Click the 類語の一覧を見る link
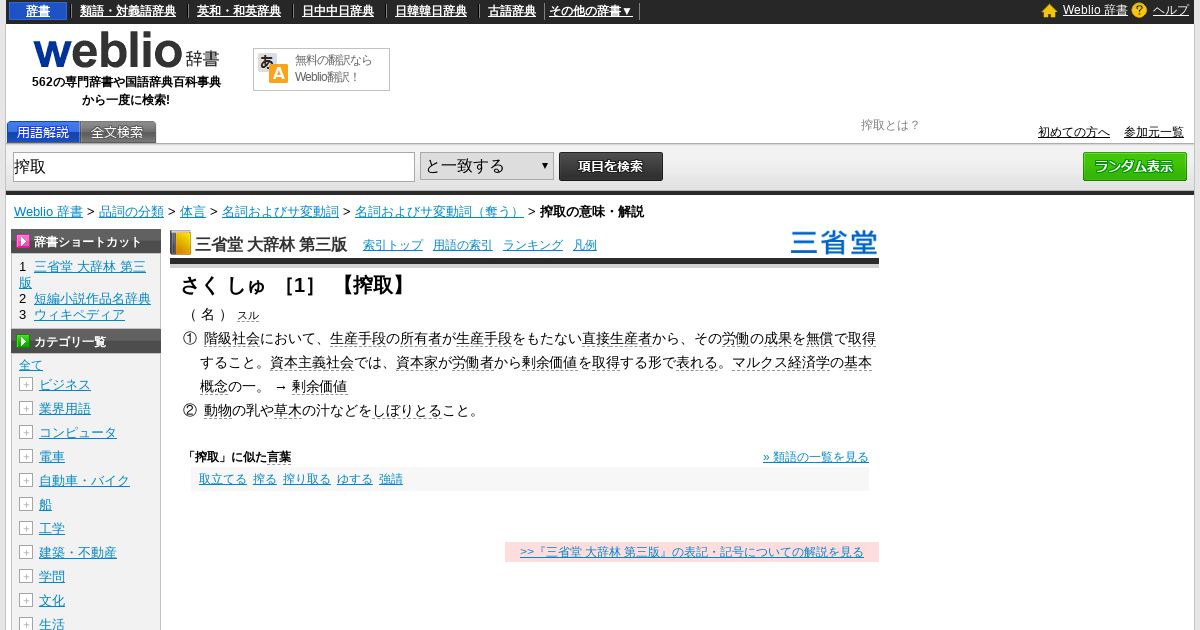The height and width of the screenshot is (630, 1200). coord(816,457)
